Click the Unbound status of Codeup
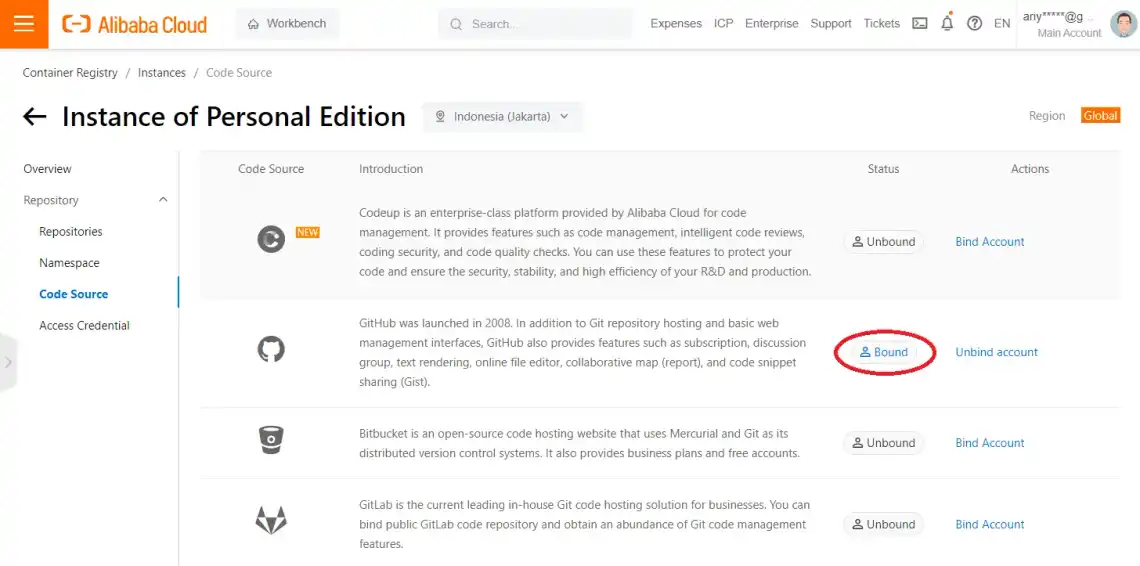The height and width of the screenshot is (566, 1140). coord(883,242)
